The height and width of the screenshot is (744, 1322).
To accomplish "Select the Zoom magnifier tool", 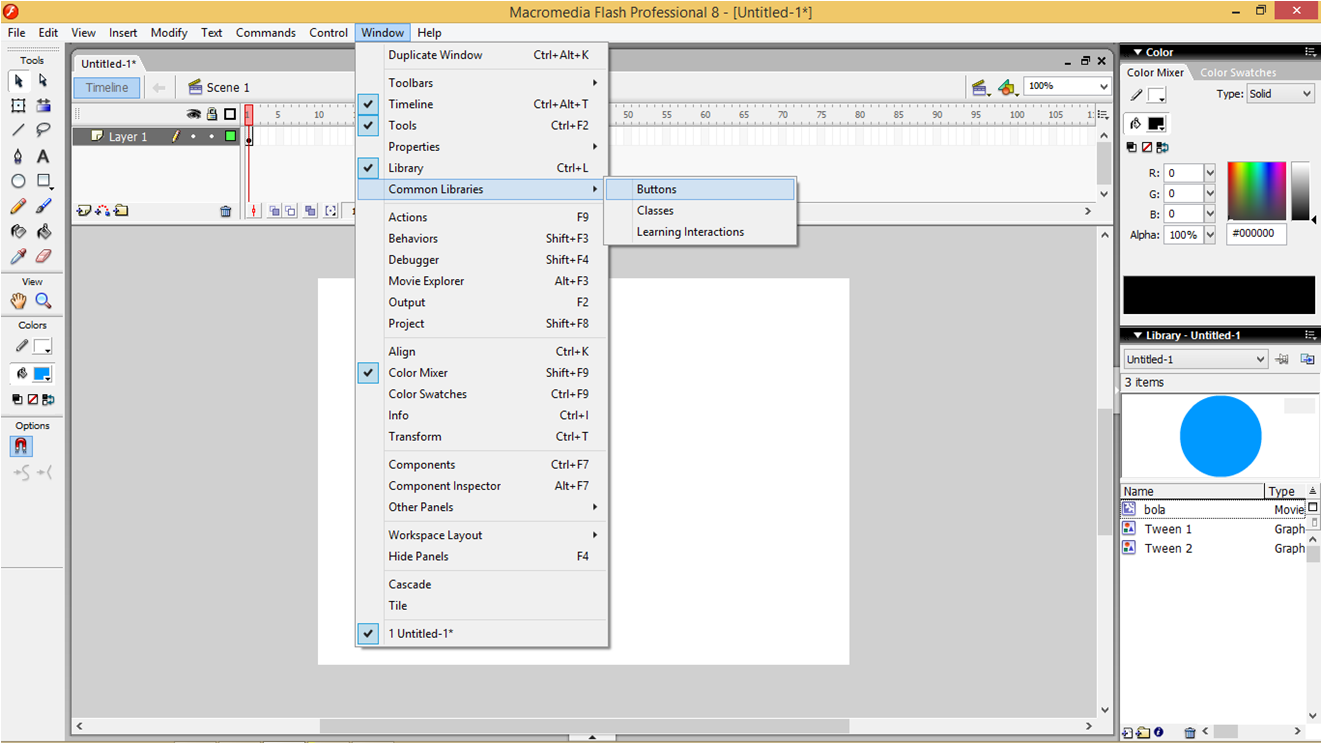I will 43,300.
